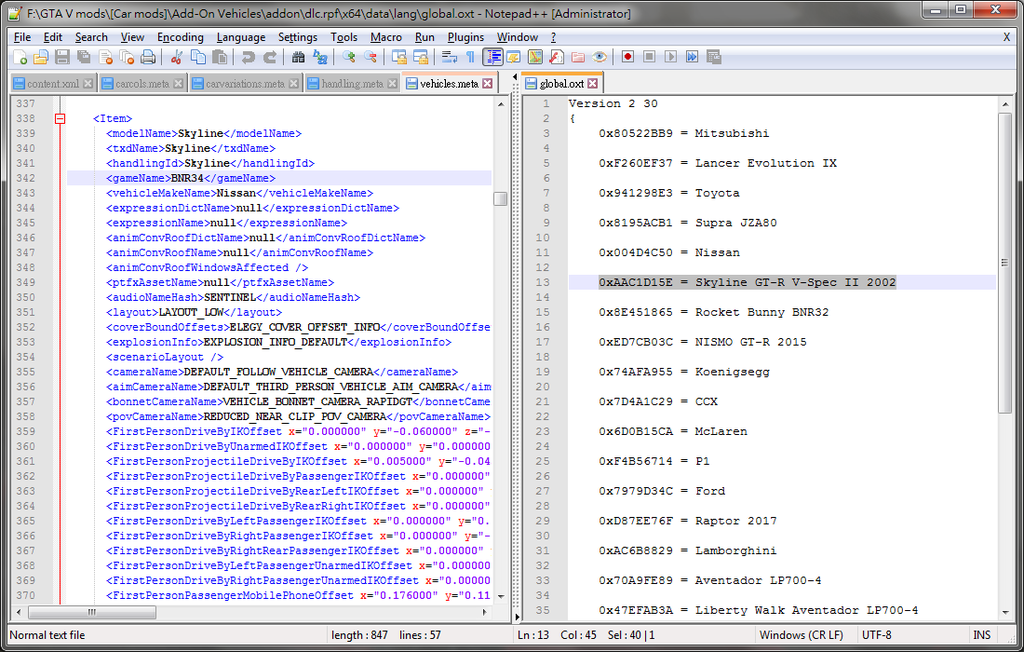Open the Tools menu

[344, 37]
